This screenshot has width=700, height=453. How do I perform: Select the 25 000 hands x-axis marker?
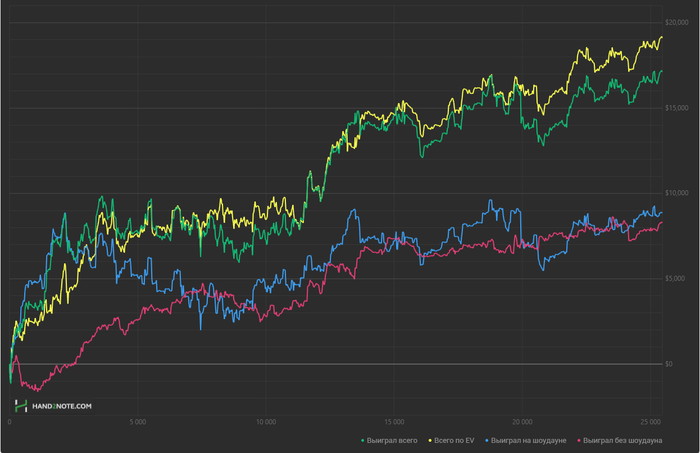(x=650, y=422)
